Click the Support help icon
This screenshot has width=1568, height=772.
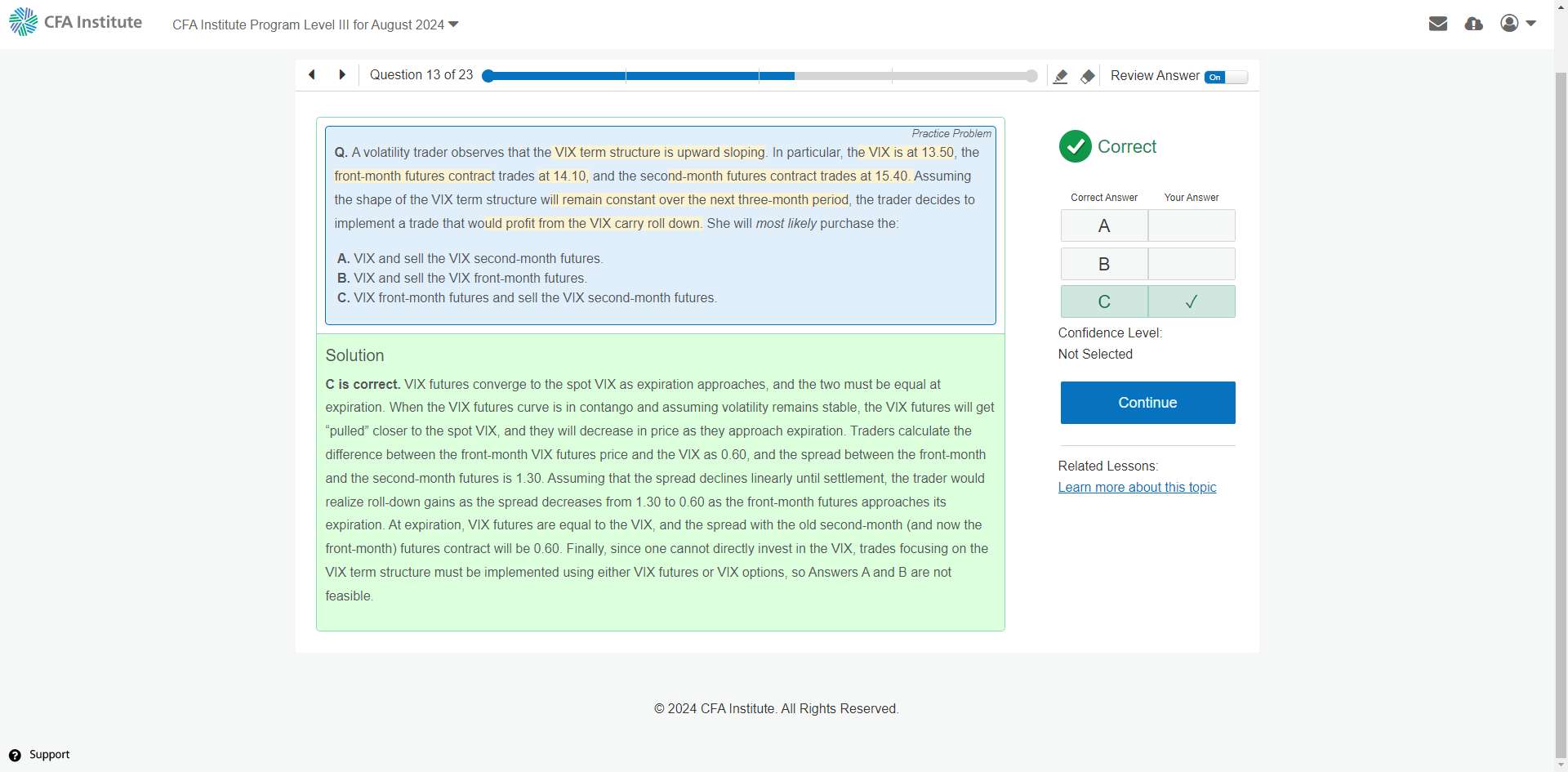click(15, 755)
